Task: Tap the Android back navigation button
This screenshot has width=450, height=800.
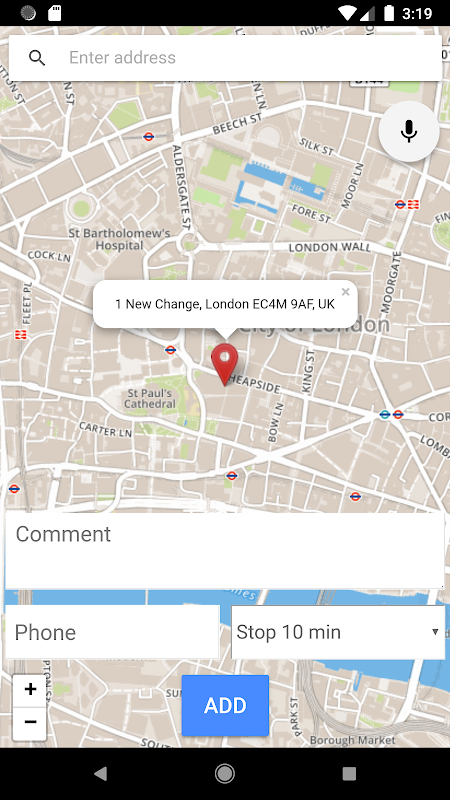Action: coord(101,773)
